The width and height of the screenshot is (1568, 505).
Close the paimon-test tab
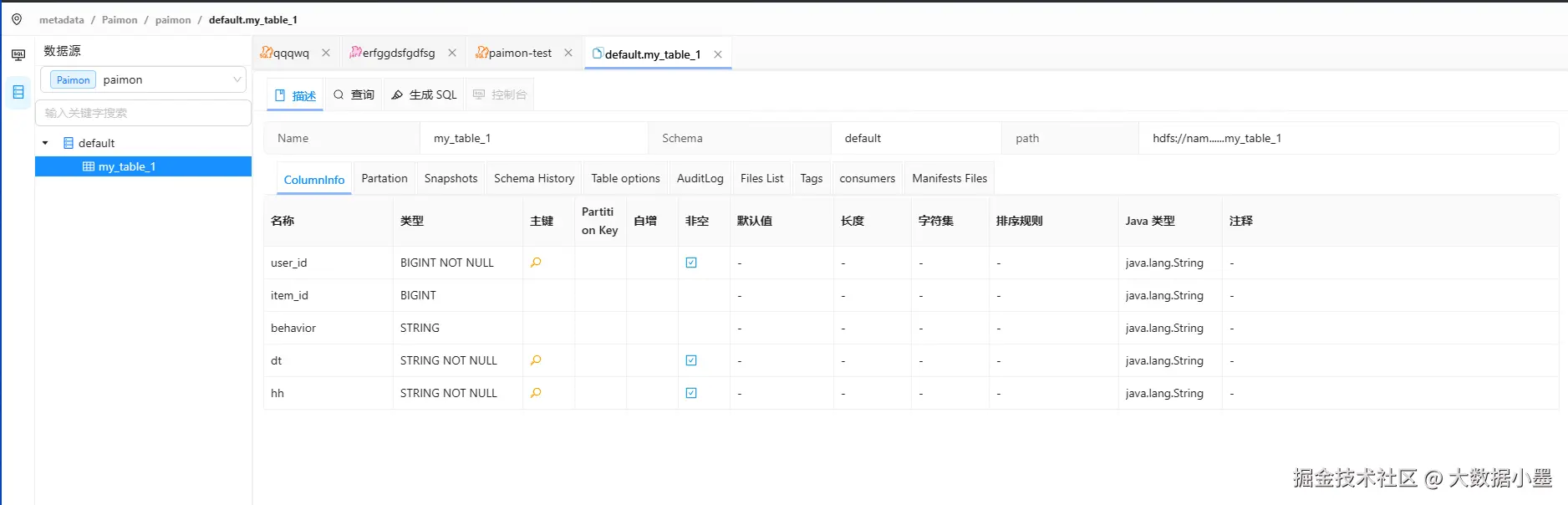coord(568,53)
